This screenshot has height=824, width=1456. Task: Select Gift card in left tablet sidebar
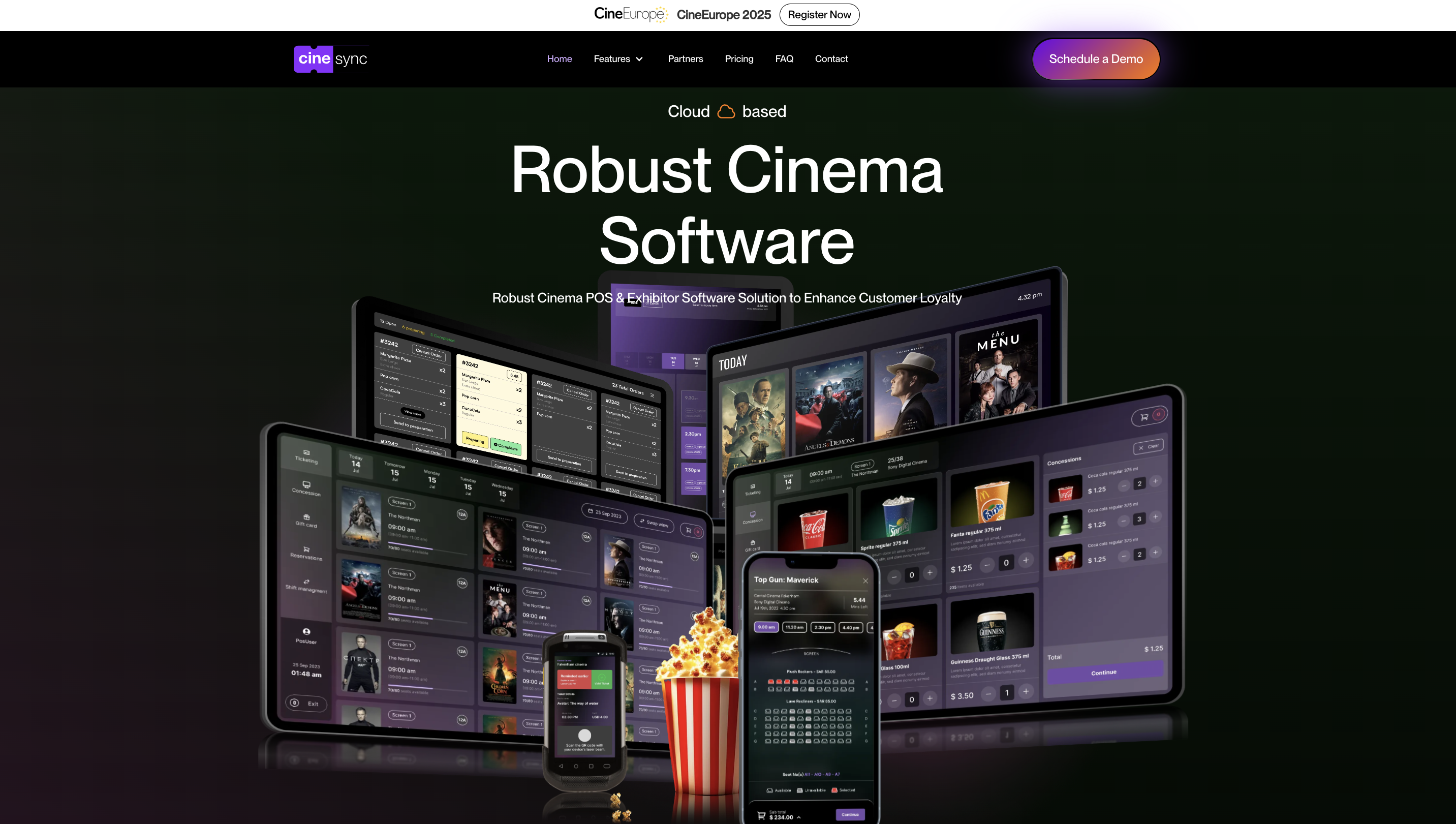pos(306,521)
